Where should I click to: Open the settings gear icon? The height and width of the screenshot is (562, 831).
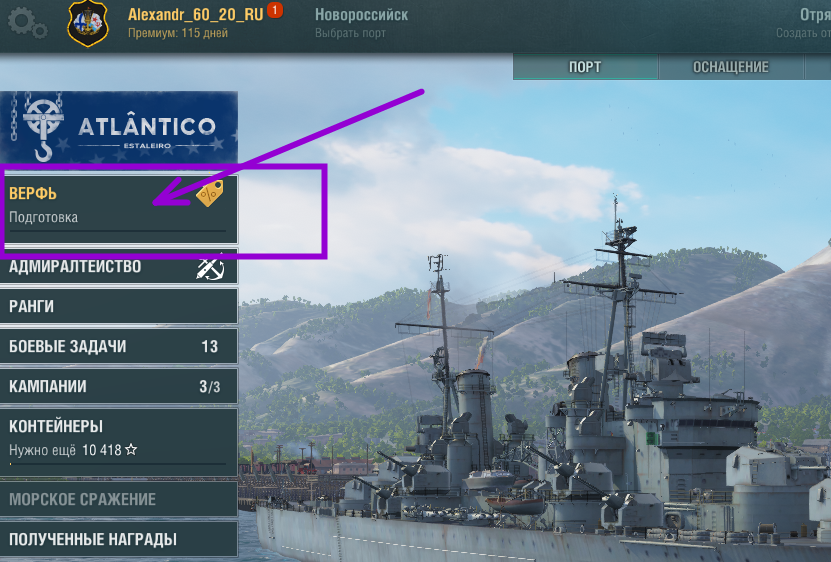[26, 24]
